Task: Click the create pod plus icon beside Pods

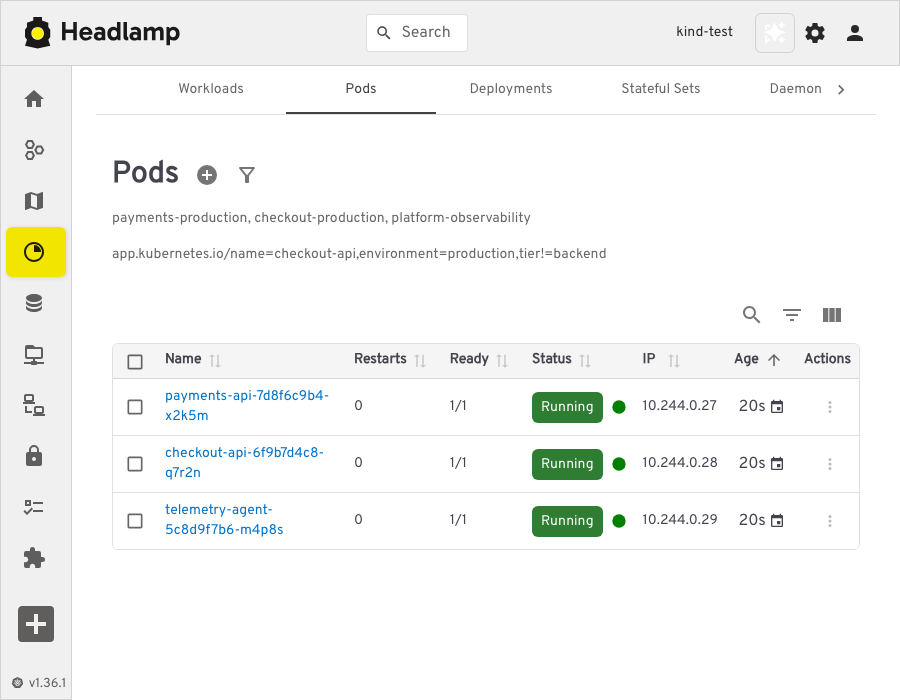Action: [x=207, y=174]
